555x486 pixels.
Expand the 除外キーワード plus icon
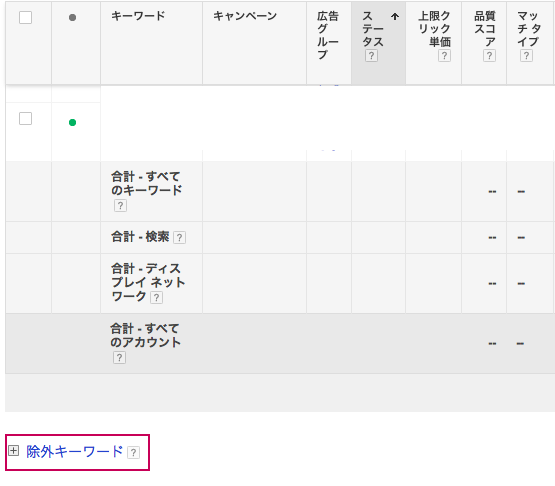coord(13,451)
